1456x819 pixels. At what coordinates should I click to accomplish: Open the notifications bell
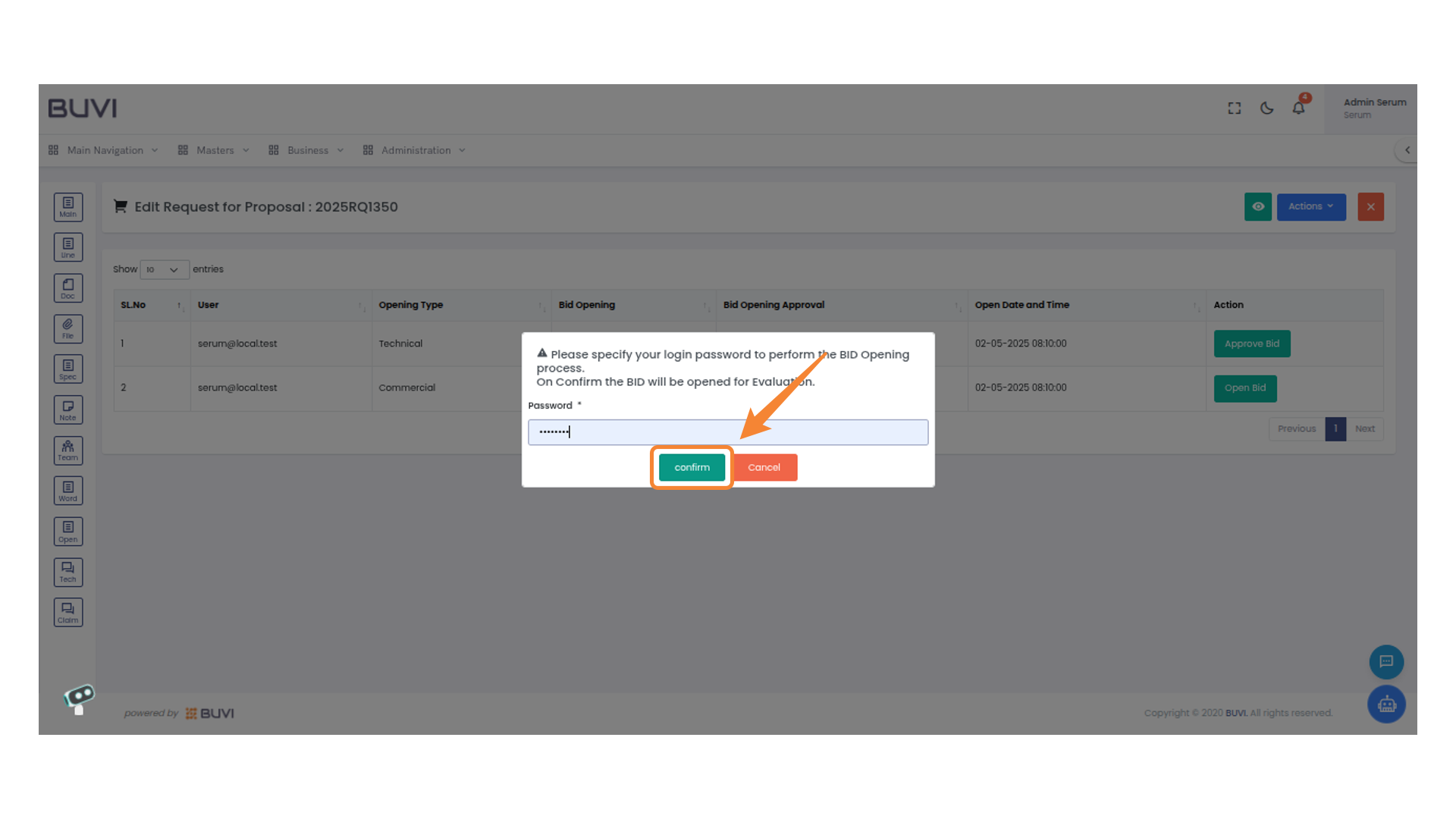click(1298, 108)
